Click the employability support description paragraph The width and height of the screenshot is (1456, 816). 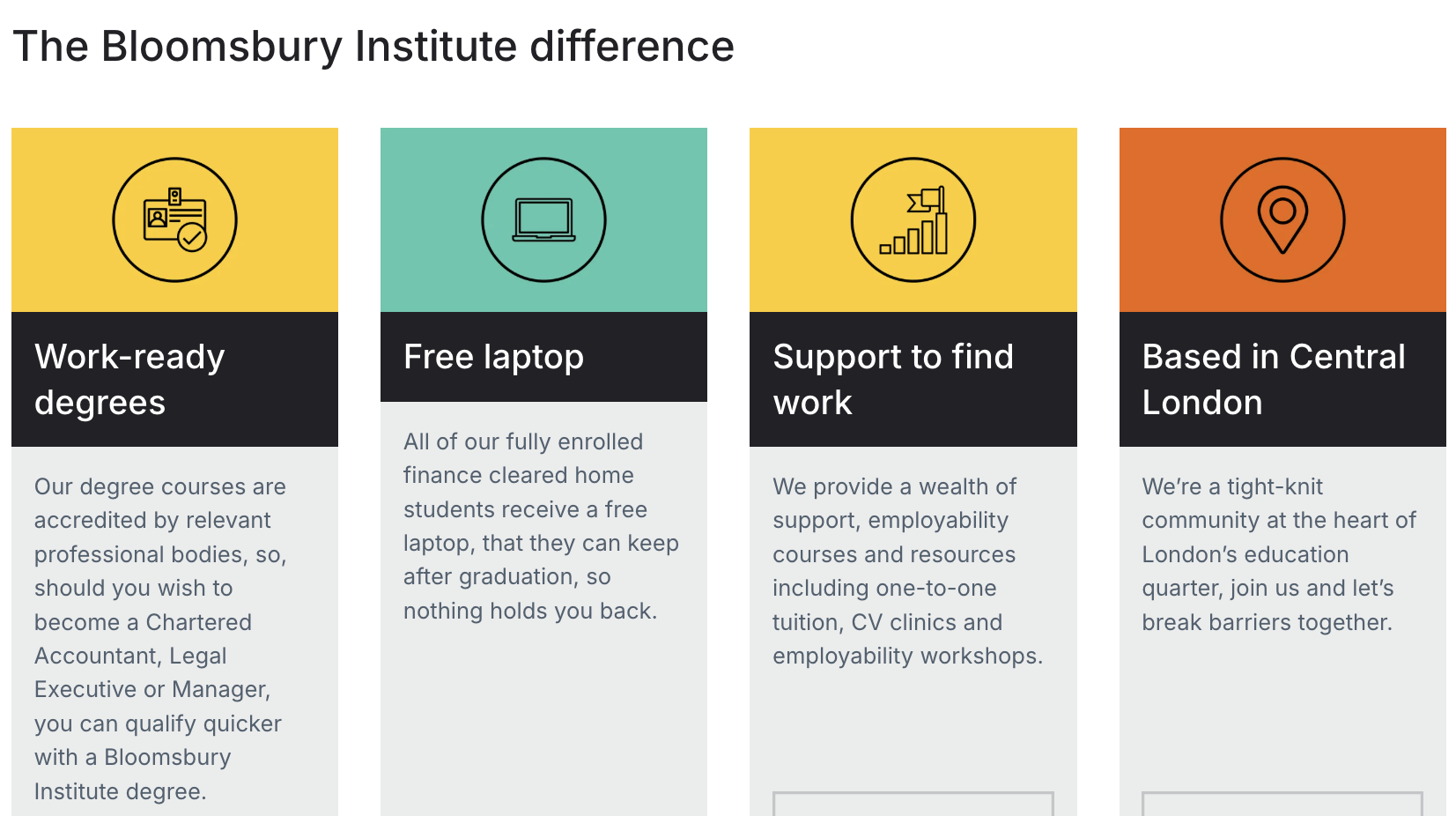pyautogui.click(x=907, y=571)
